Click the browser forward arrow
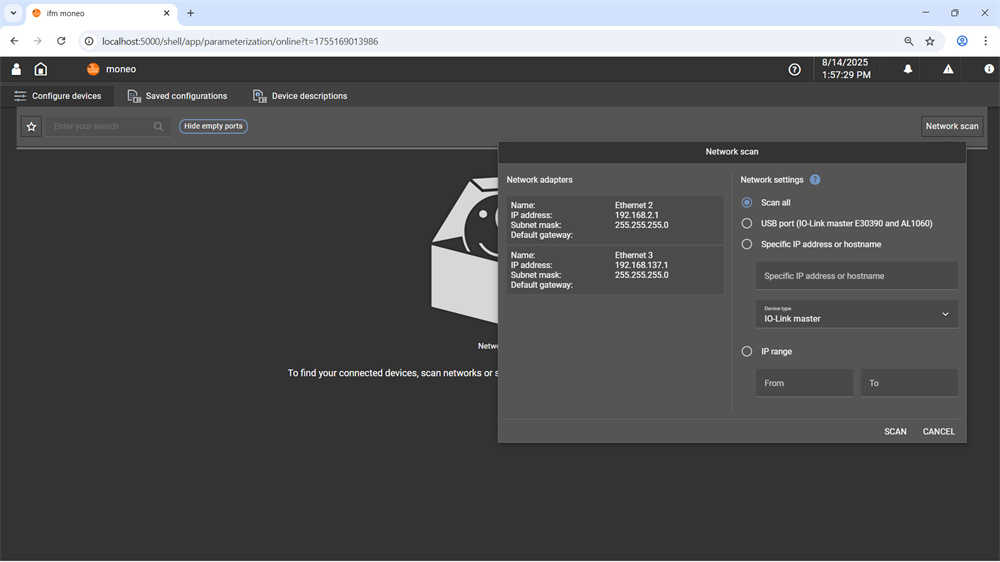Viewport: 1000px width, 562px height. (38, 41)
